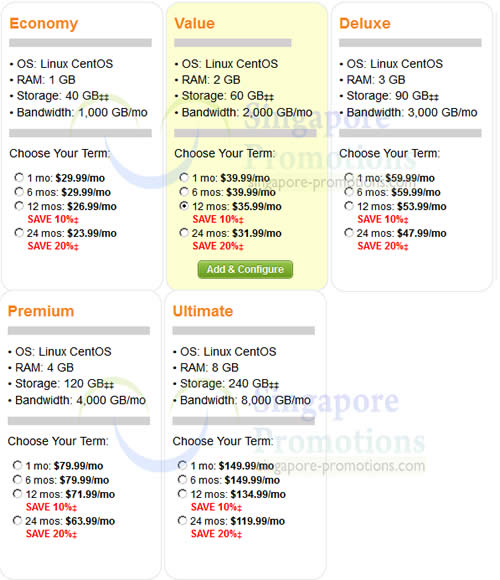Select Economy 6 mos $29.99/mo option

[x=19, y=192]
